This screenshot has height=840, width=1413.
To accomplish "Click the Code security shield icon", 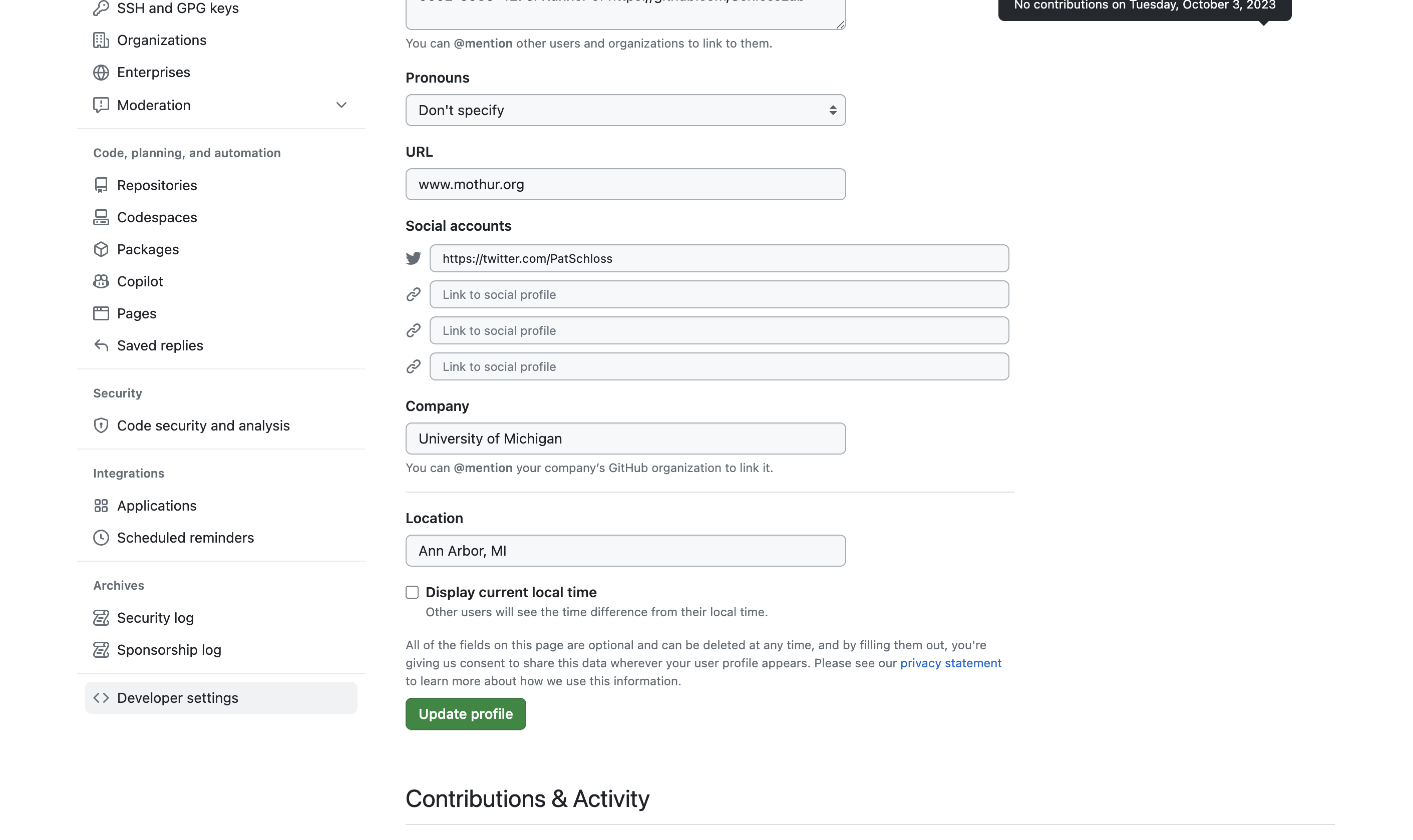I will click(101, 426).
